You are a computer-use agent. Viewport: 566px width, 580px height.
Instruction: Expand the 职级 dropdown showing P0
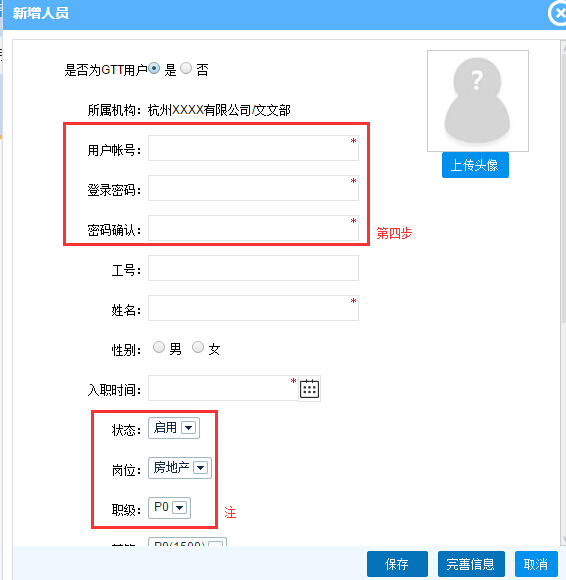(x=169, y=508)
